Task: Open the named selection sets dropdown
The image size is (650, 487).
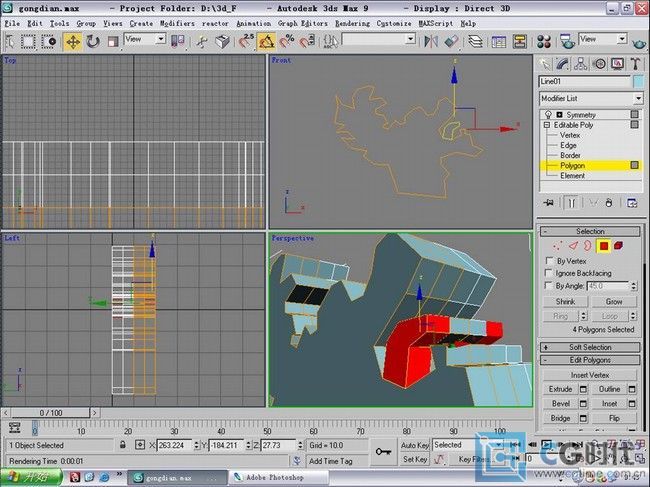Action: tap(378, 39)
